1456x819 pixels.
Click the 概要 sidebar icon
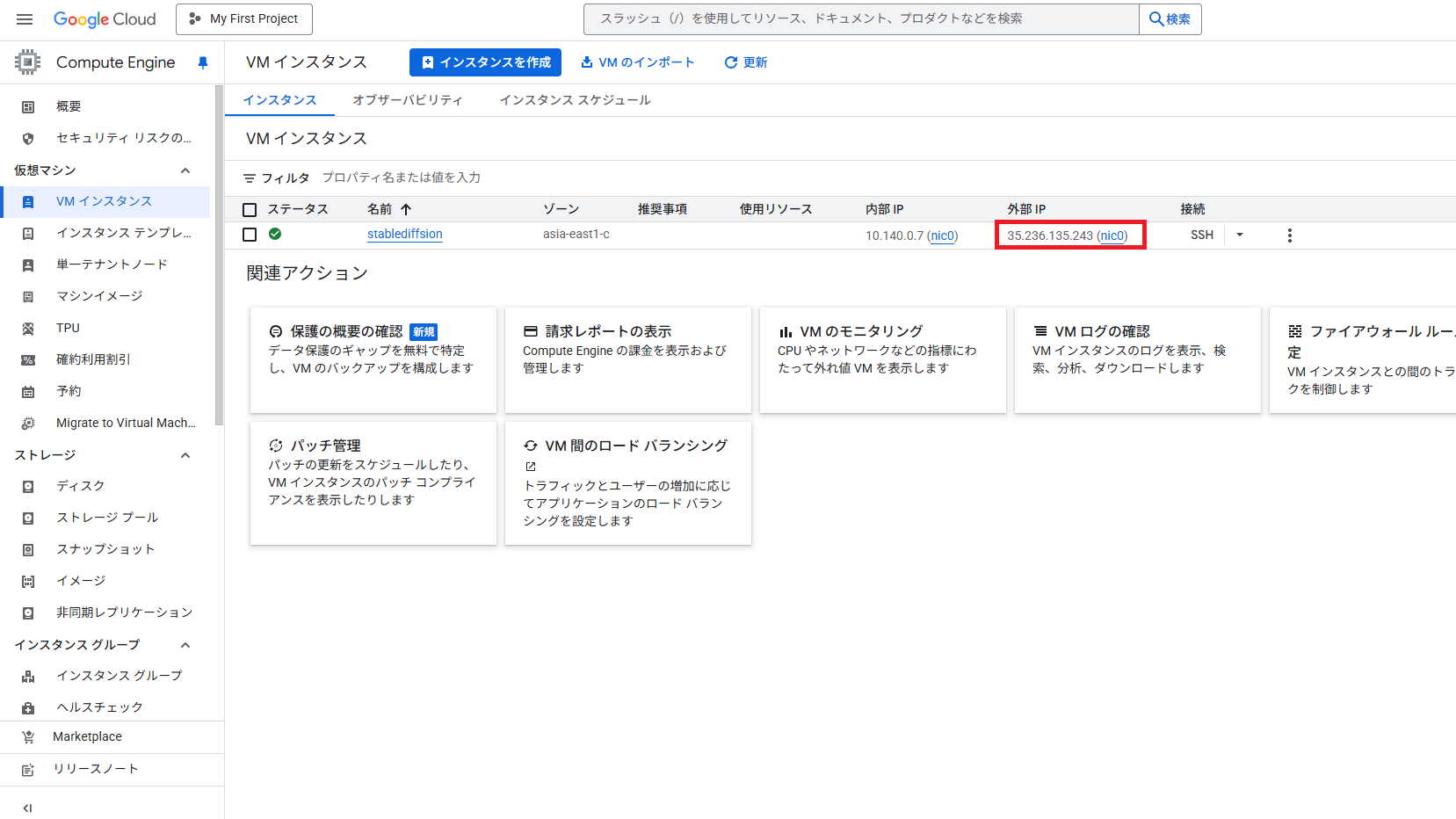pos(28,106)
